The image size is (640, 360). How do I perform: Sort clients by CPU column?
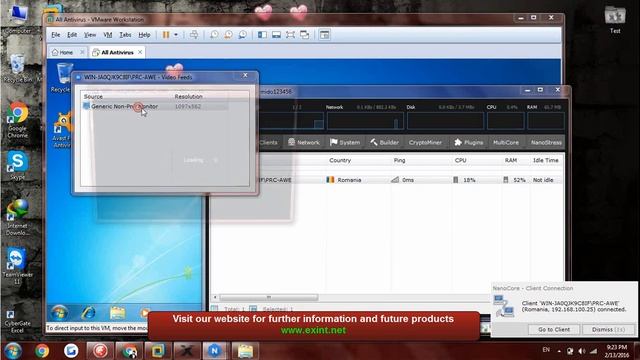coord(460,160)
